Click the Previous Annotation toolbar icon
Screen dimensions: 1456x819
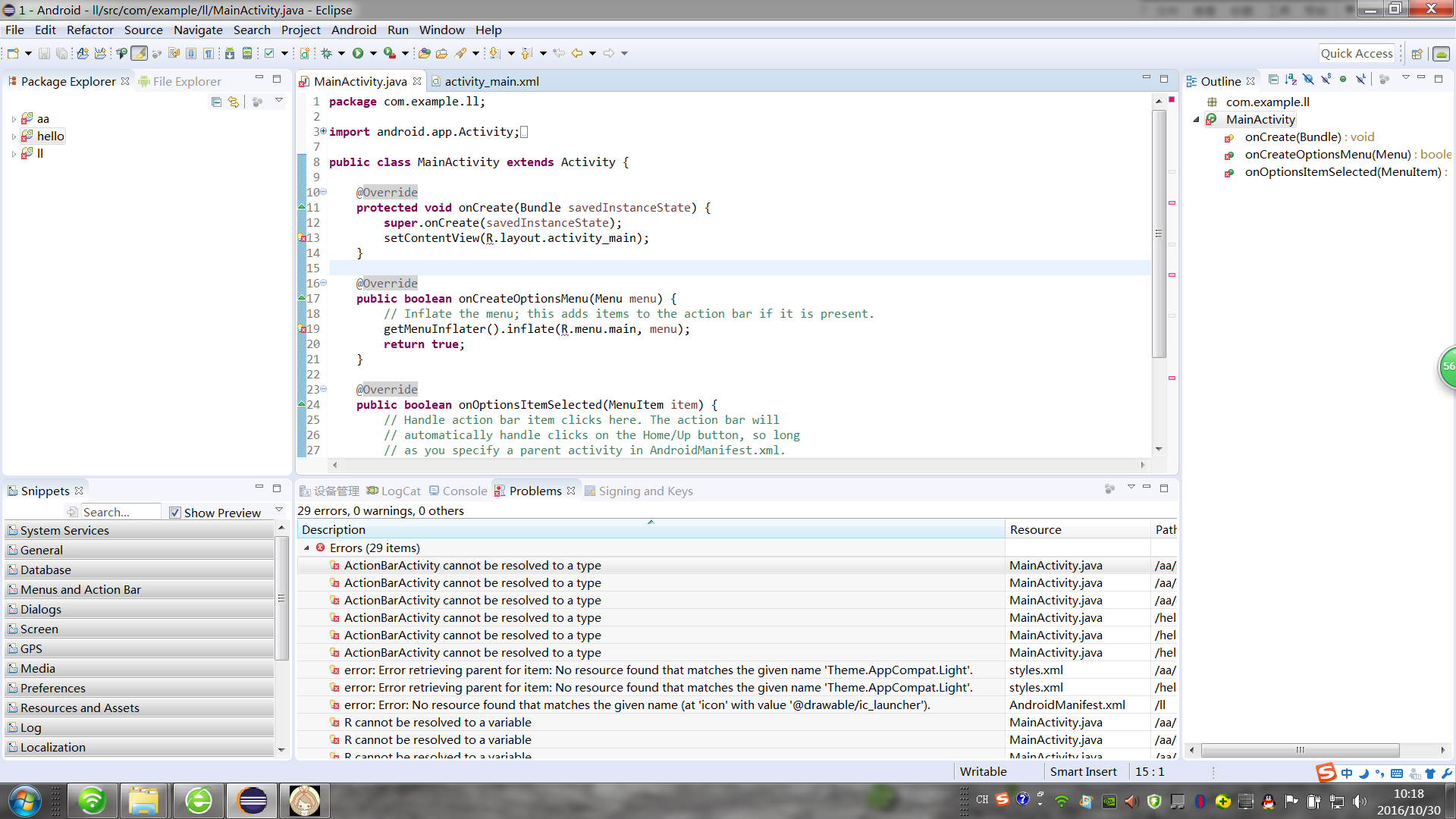(527, 53)
